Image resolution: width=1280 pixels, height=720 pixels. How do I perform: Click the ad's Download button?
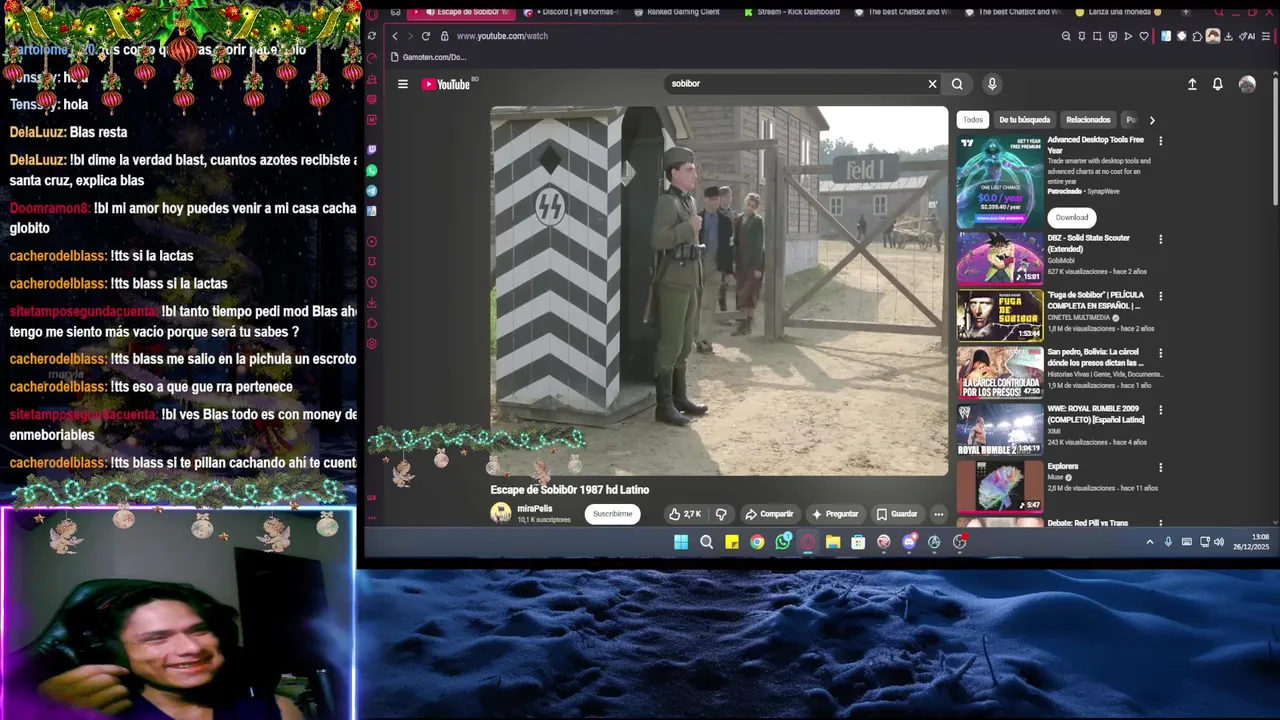[1072, 217]
